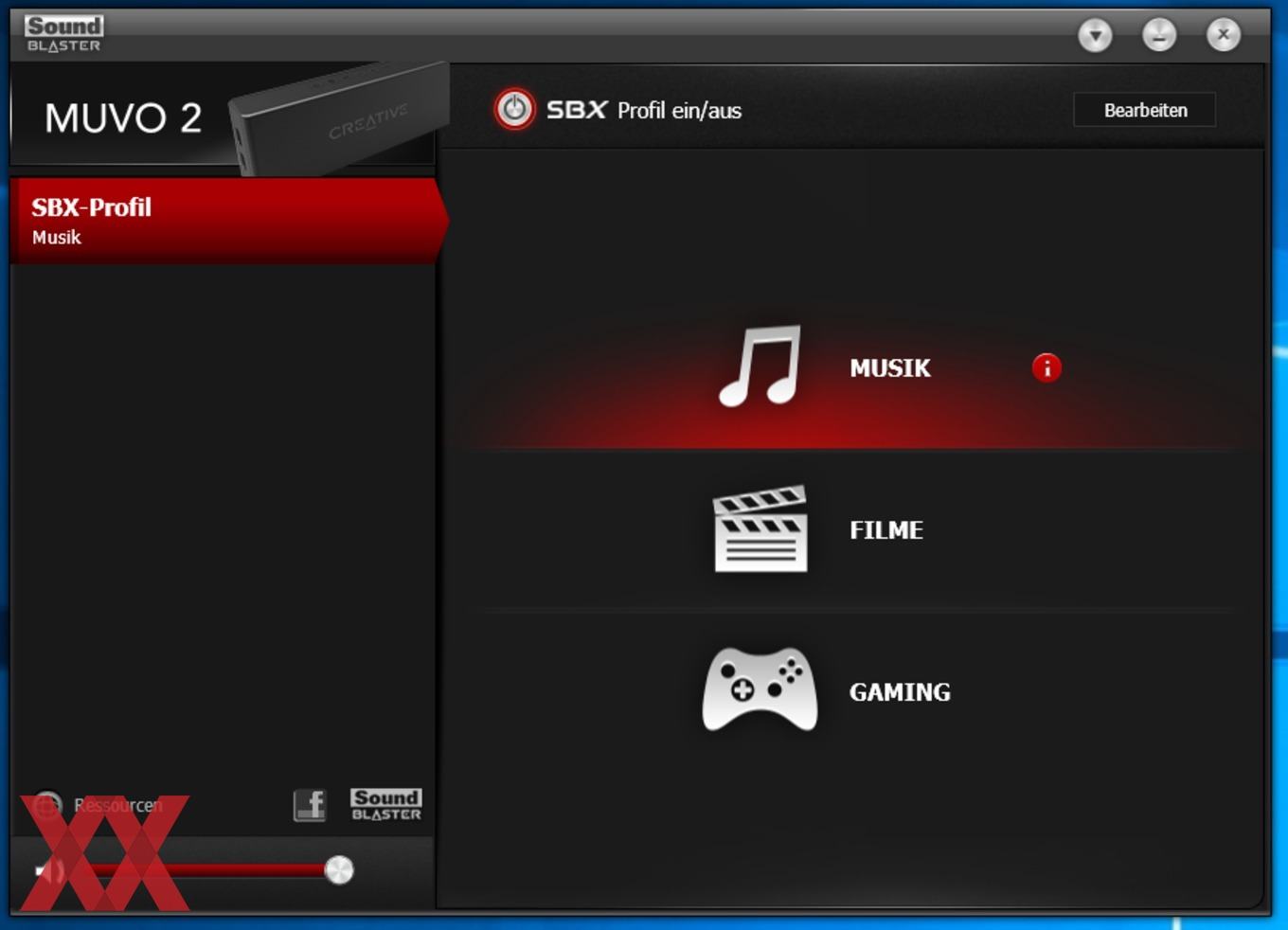Click the volume slider knob
The image size is (1288, 930).
[338, 869]
